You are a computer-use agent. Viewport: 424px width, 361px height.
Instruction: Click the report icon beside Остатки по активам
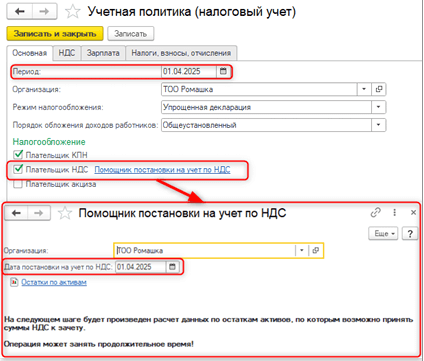coord(14,282)
